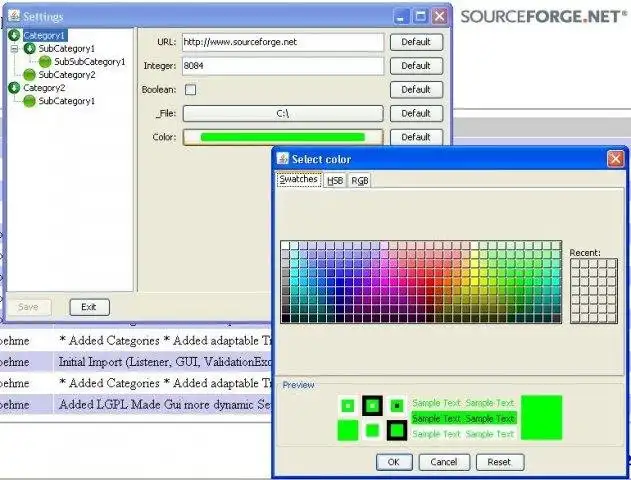Select SubCategory1 under Category2
The width and height of the screenshot is (631, 480).
click(x=67, y=101)
